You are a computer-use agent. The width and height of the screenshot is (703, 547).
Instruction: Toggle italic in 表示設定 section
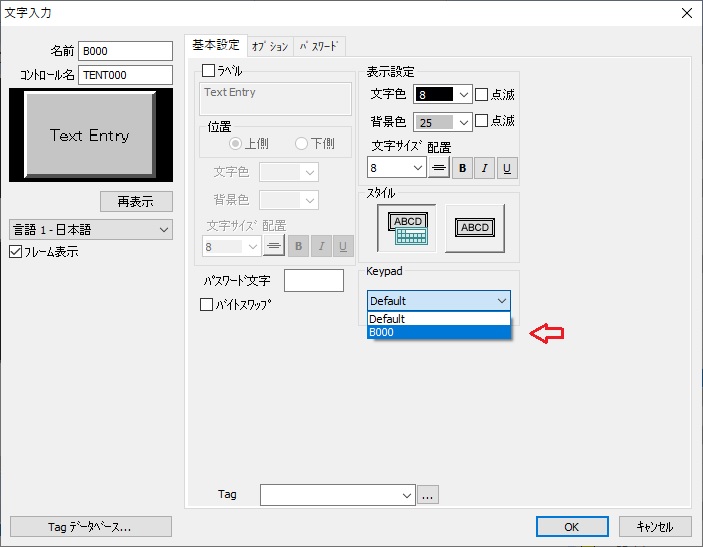click(x=484, y=168)
